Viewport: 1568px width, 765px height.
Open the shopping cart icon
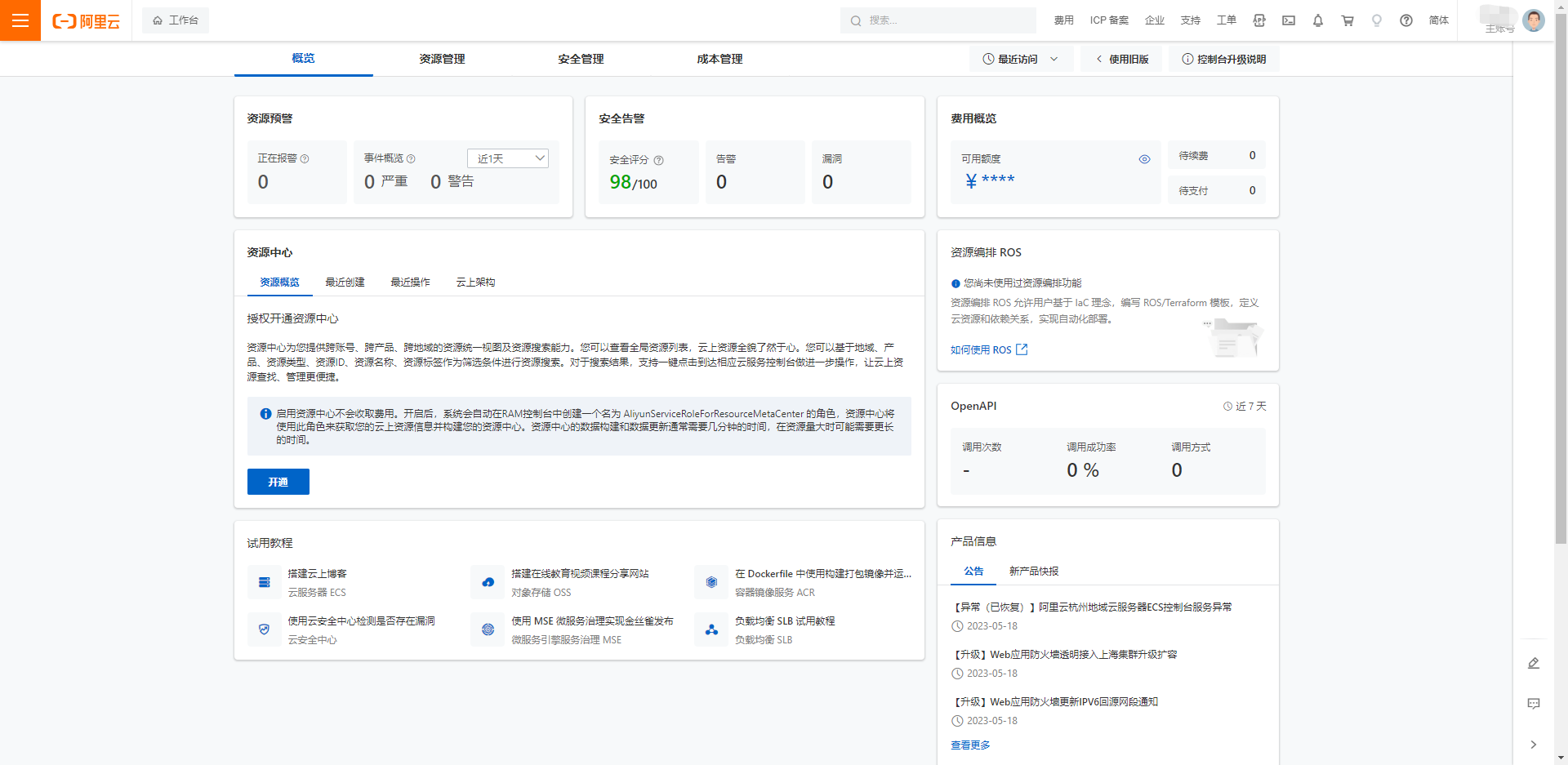point(1347,20)
